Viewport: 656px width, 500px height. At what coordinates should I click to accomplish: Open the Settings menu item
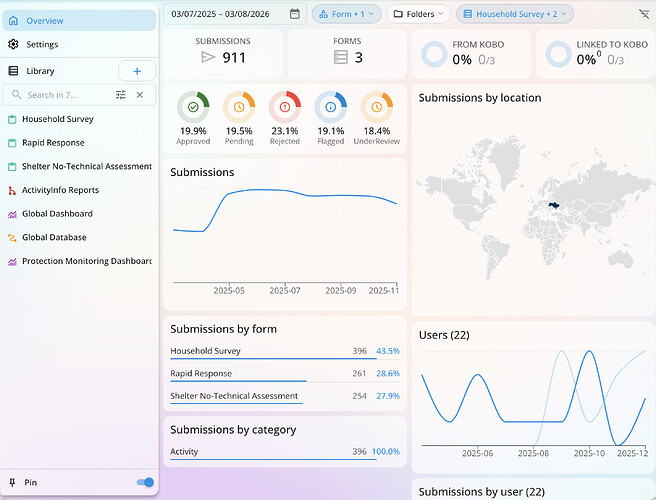tap(42, 44)
